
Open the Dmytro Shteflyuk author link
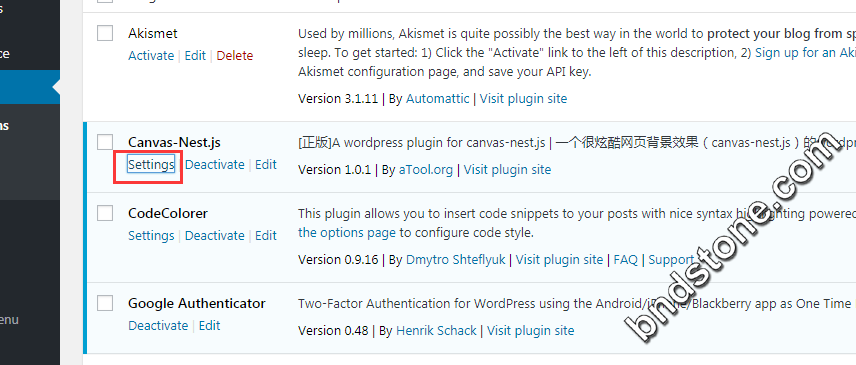(x=455, y=260)
